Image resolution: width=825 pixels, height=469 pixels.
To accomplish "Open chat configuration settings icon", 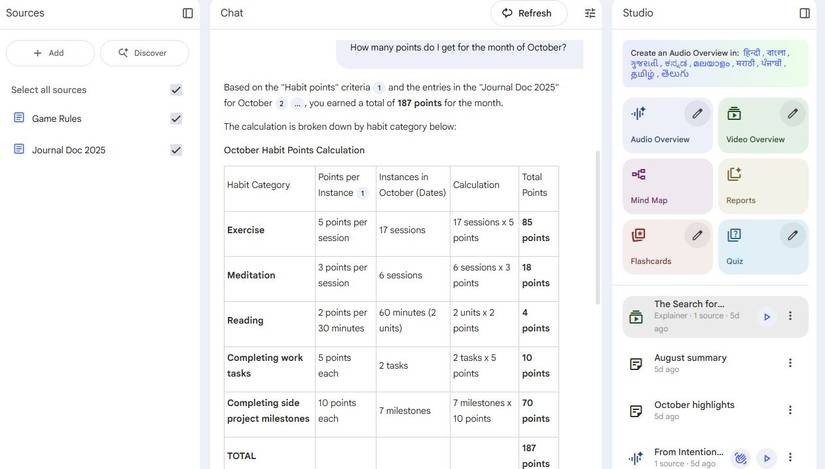I will (590, 13).
